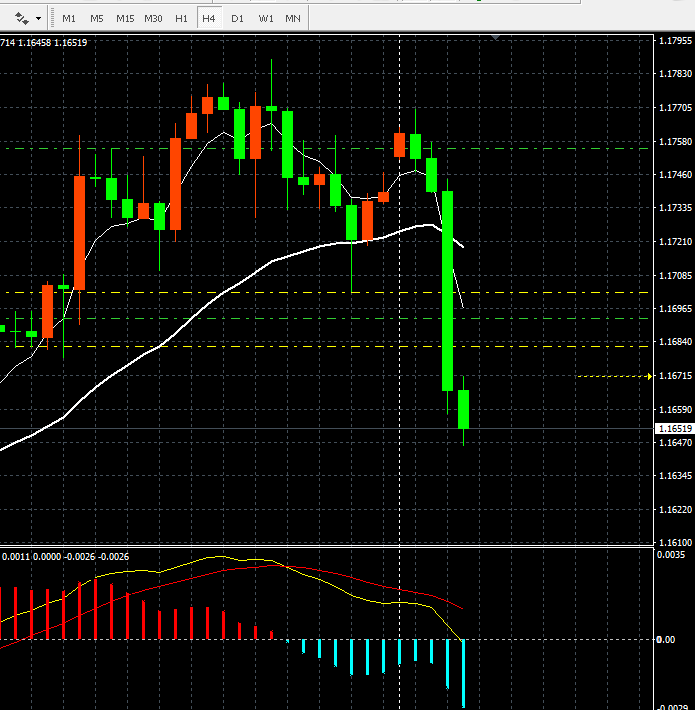
Task: Click price scale label 1.17830
Action: click(x=675, y=74)
